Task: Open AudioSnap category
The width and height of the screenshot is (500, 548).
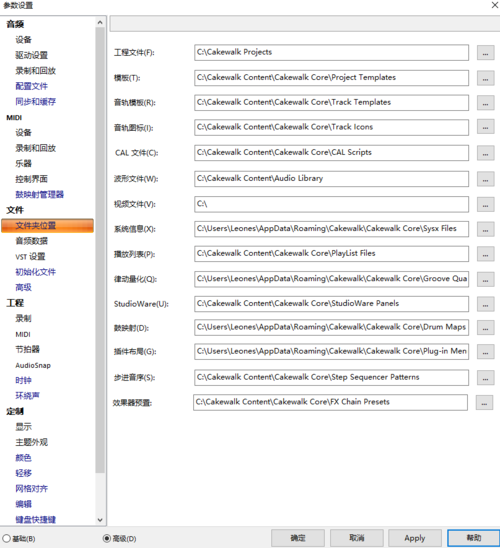Action: [x=33, y=365]
